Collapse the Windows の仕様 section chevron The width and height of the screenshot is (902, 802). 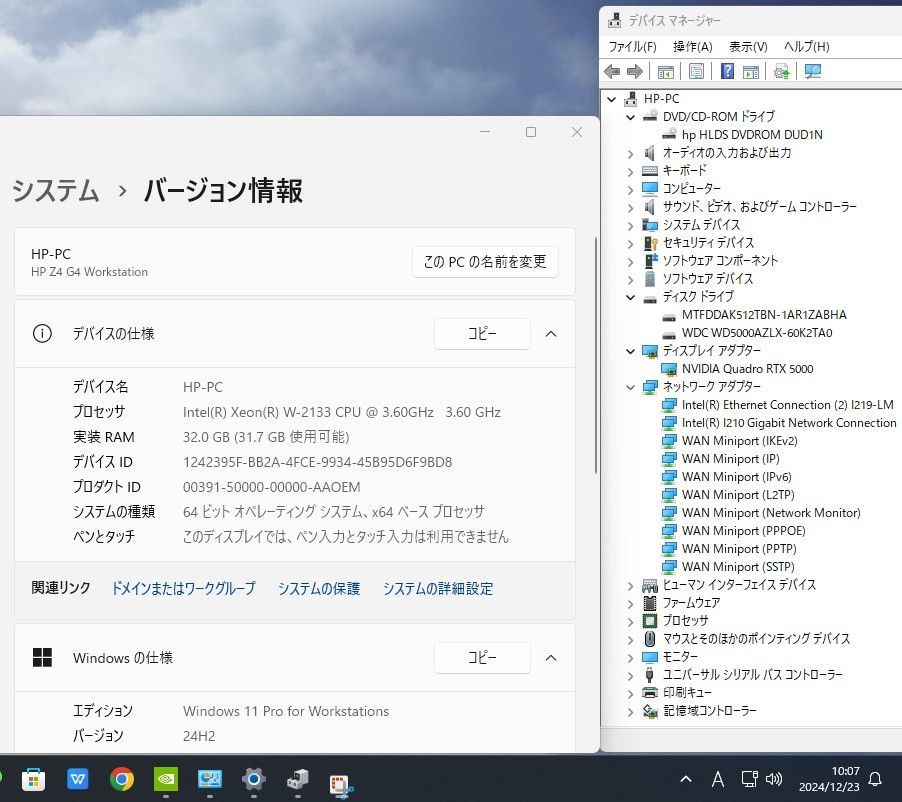click(551, 658)
